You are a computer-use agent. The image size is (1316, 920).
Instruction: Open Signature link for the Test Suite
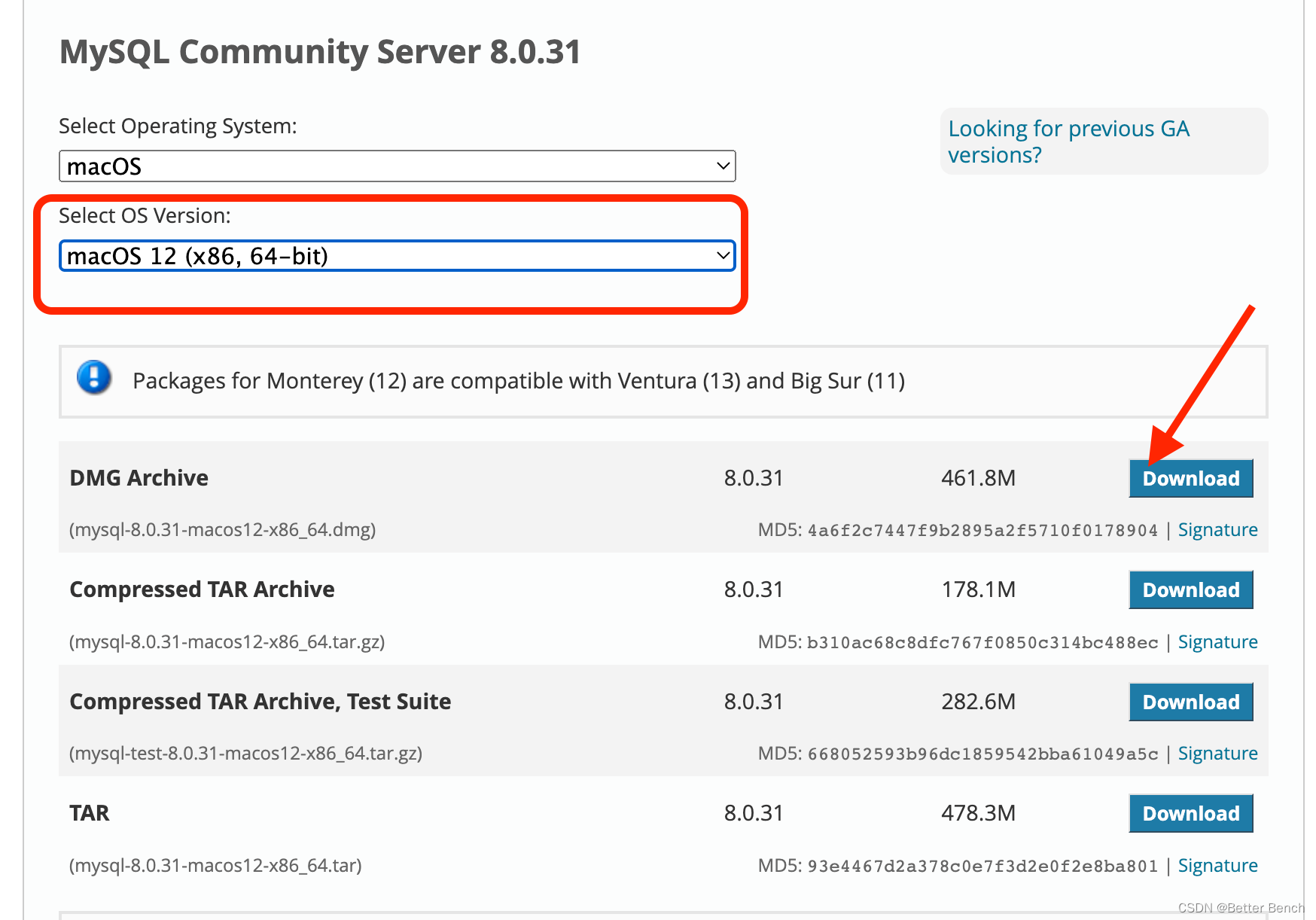(1217, 754)
